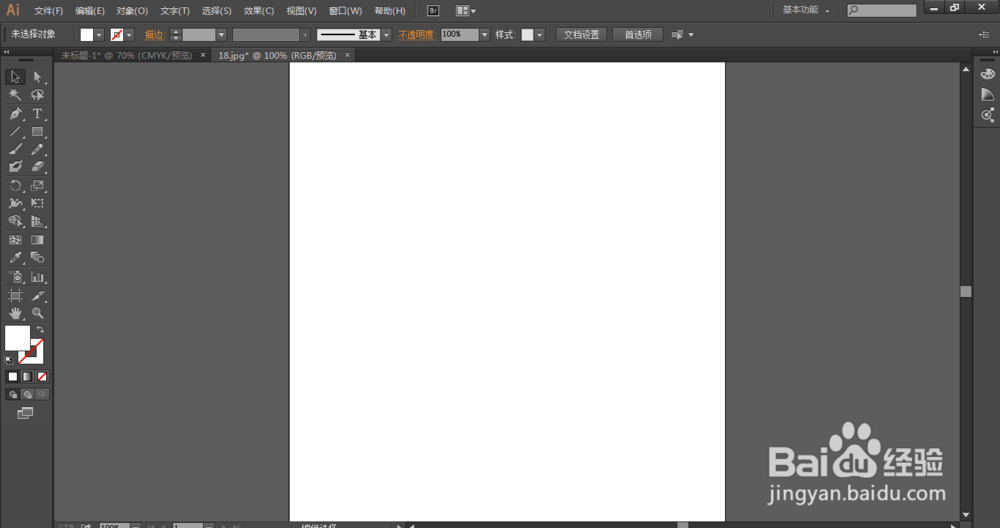Select the Symbol Sprayer tool

tap(15, 277)
